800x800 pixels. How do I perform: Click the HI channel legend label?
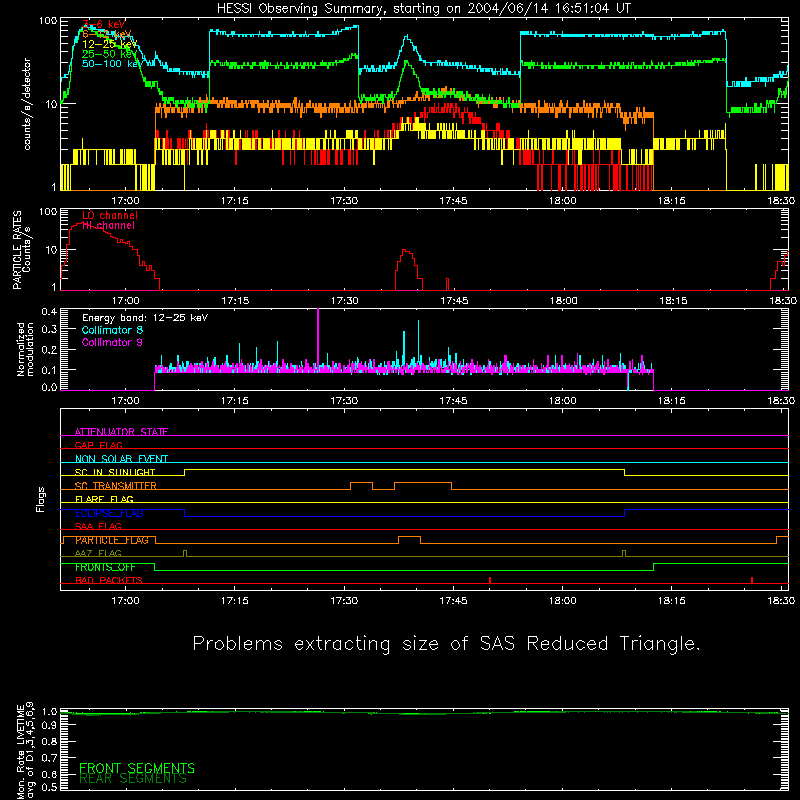pyautogui.click(x=109, y=225)
